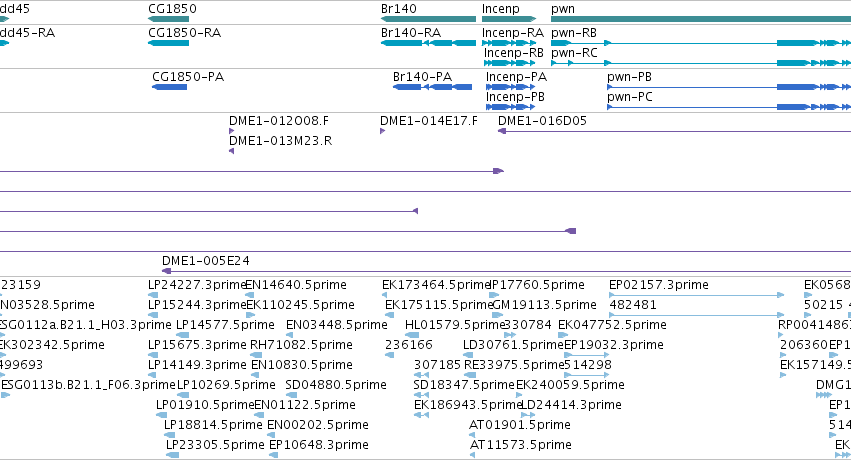
Task: Click EST EP10648.3prime
Action: [319, 445]
